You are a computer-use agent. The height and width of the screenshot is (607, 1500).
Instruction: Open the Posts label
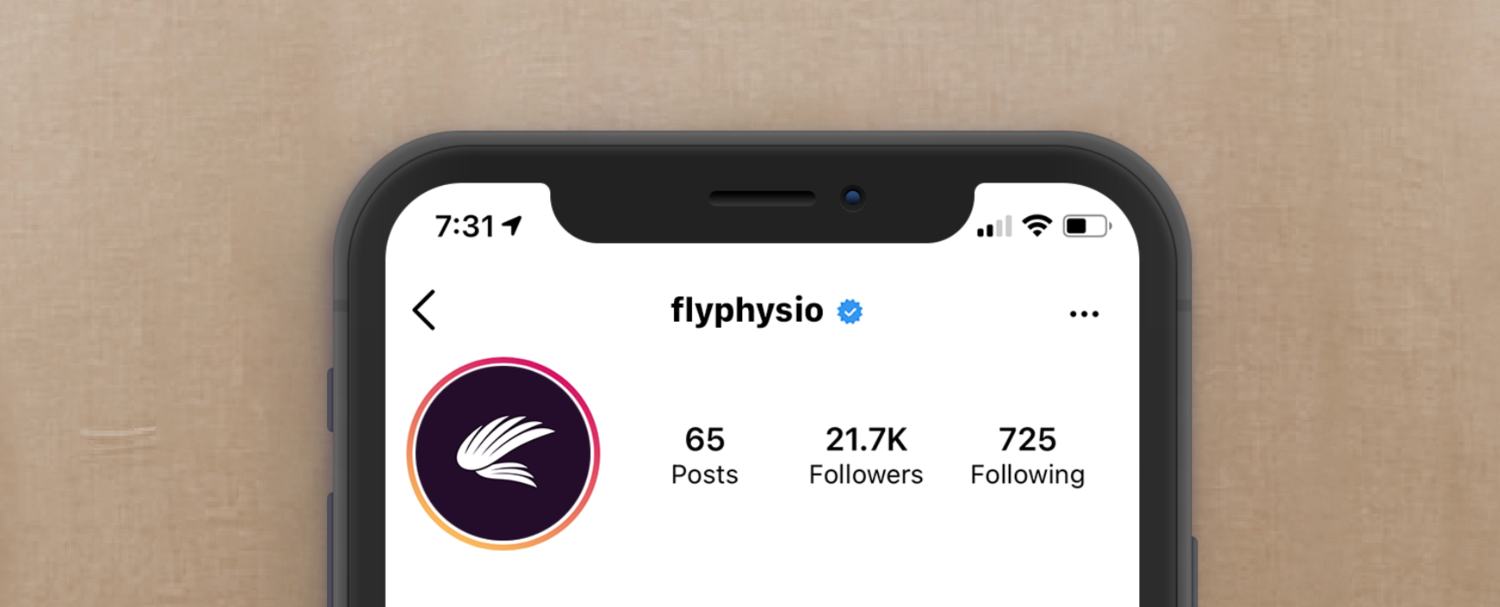click(705, 475)
